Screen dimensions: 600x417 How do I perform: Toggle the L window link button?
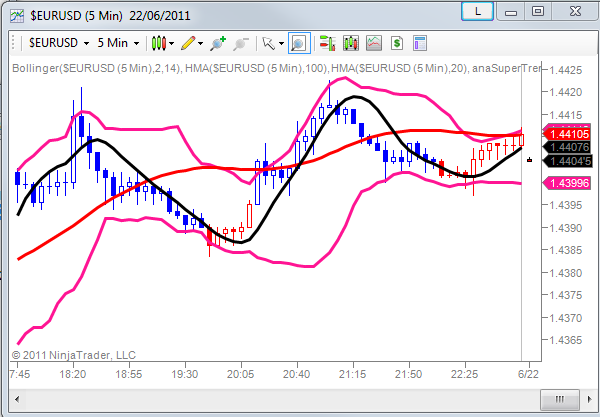478,11
